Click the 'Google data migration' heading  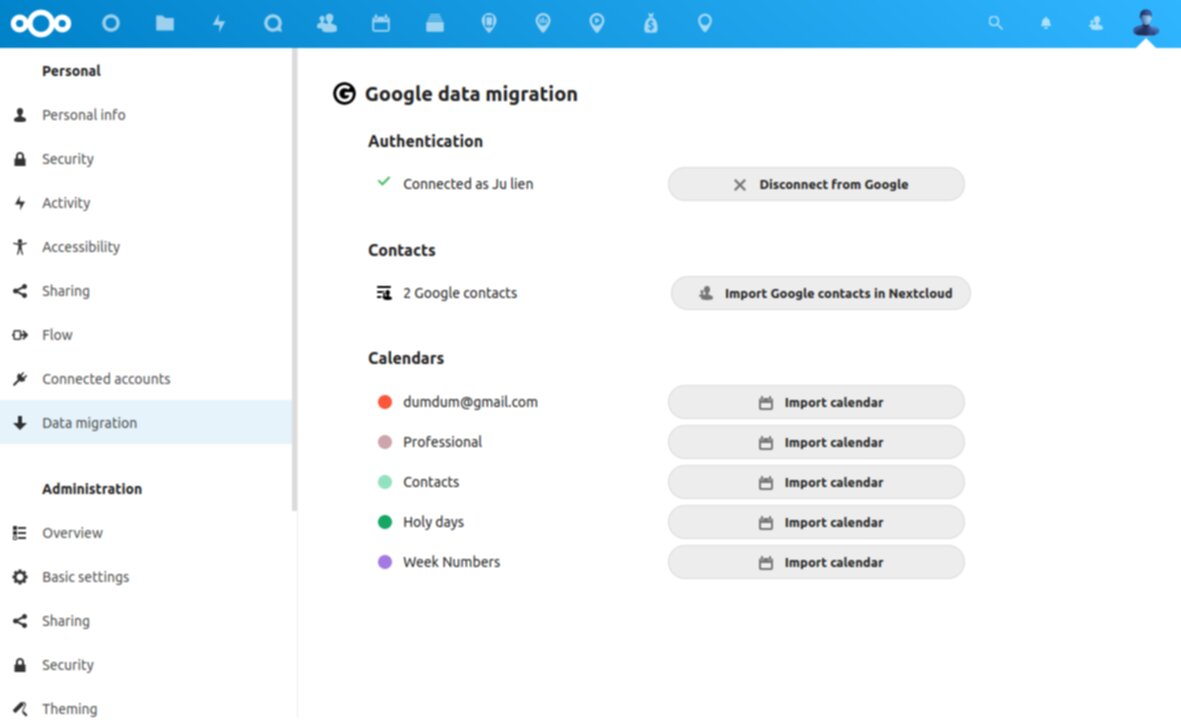pos(471,94)
